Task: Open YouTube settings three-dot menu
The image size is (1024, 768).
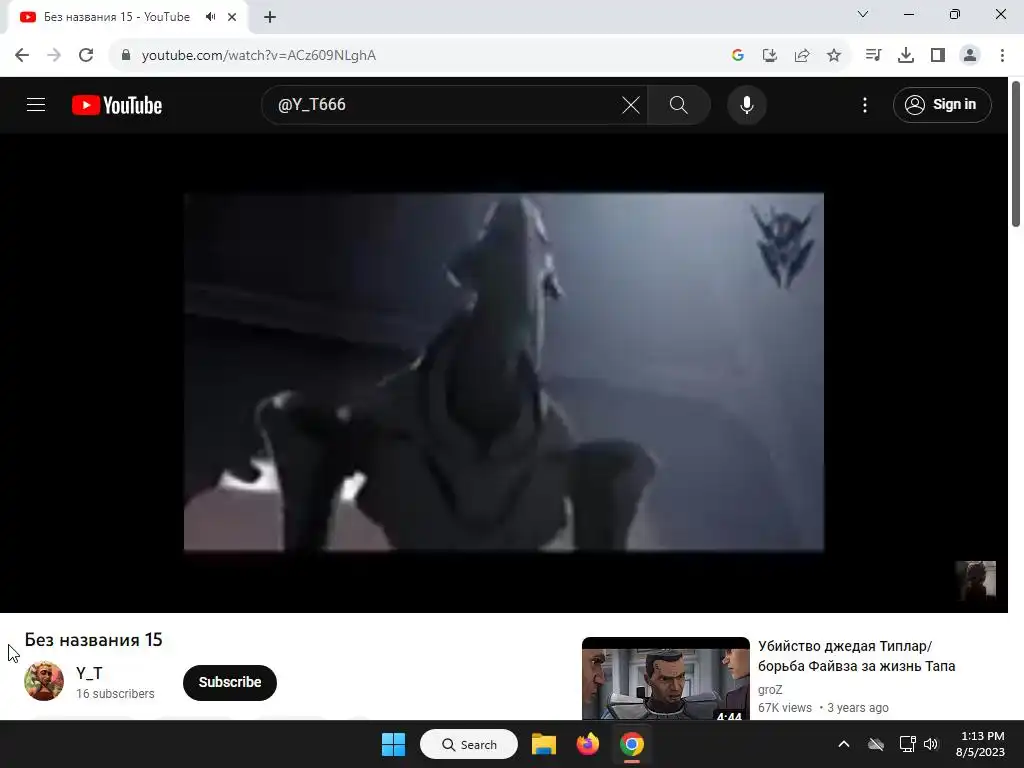Action: tap(865, 104)
